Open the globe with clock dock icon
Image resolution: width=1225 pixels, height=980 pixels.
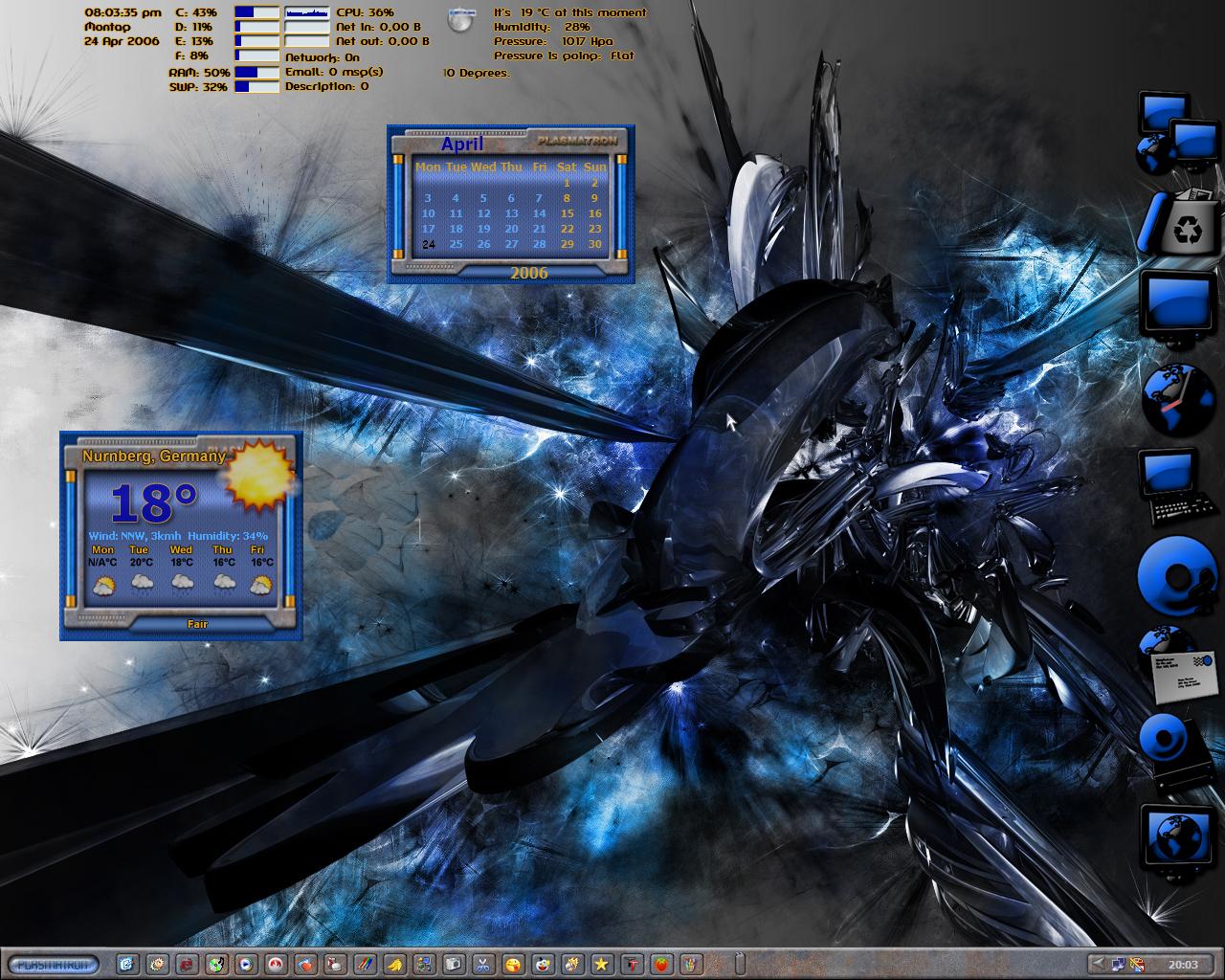tap(1177, 399)
